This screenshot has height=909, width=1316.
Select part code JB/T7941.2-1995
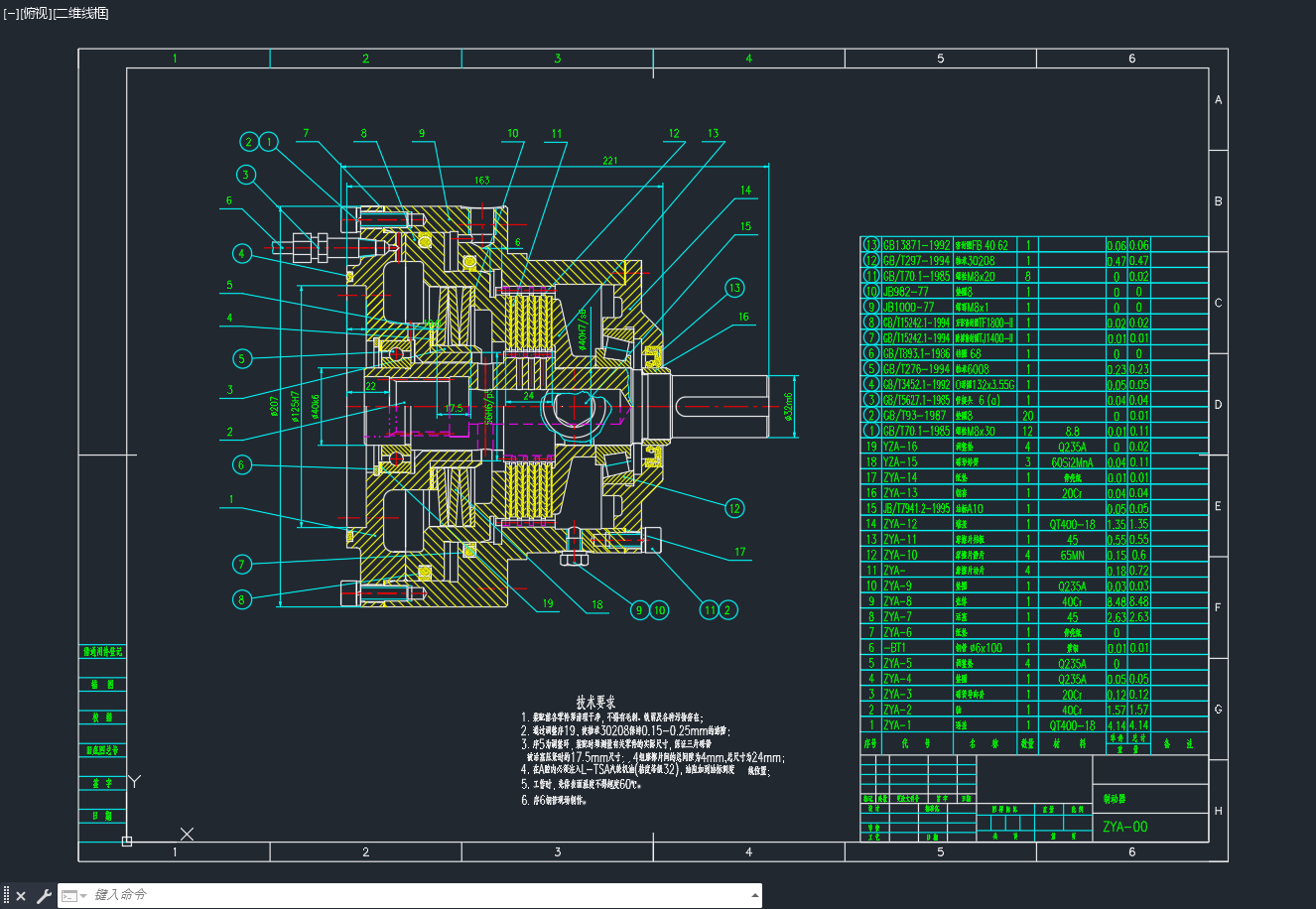tap(917, 509)
